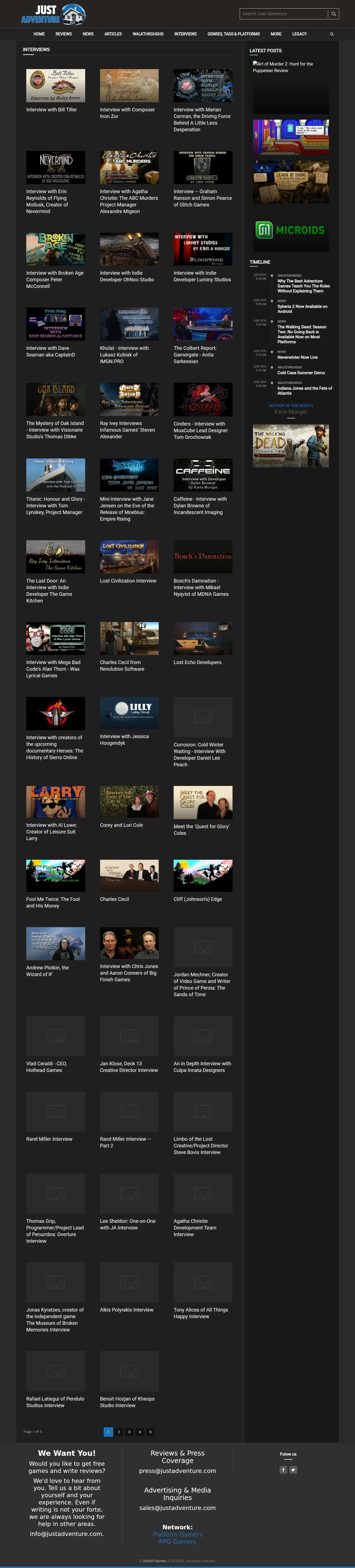355x1568 pixels.
Task: Open the Kholat interview link
Action: point(124,355)
